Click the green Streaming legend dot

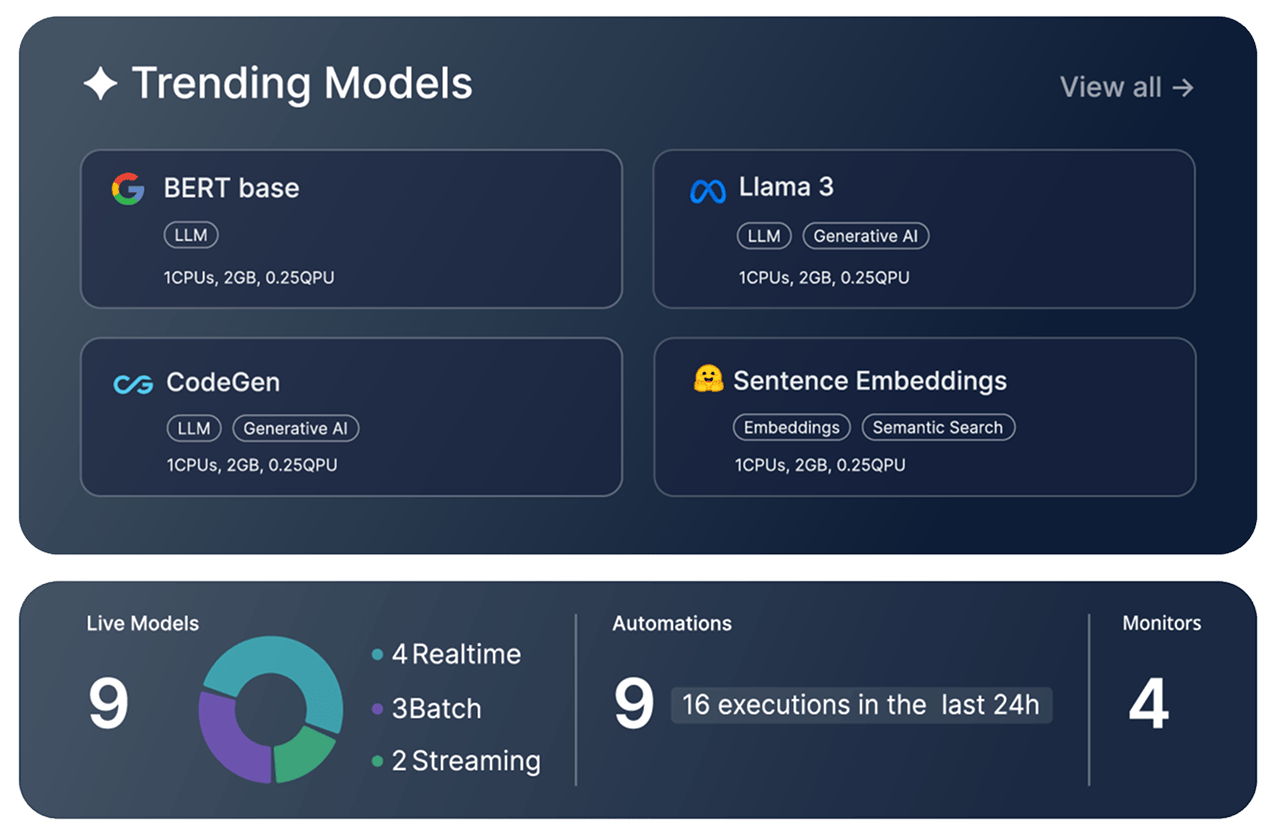(377, 762)
